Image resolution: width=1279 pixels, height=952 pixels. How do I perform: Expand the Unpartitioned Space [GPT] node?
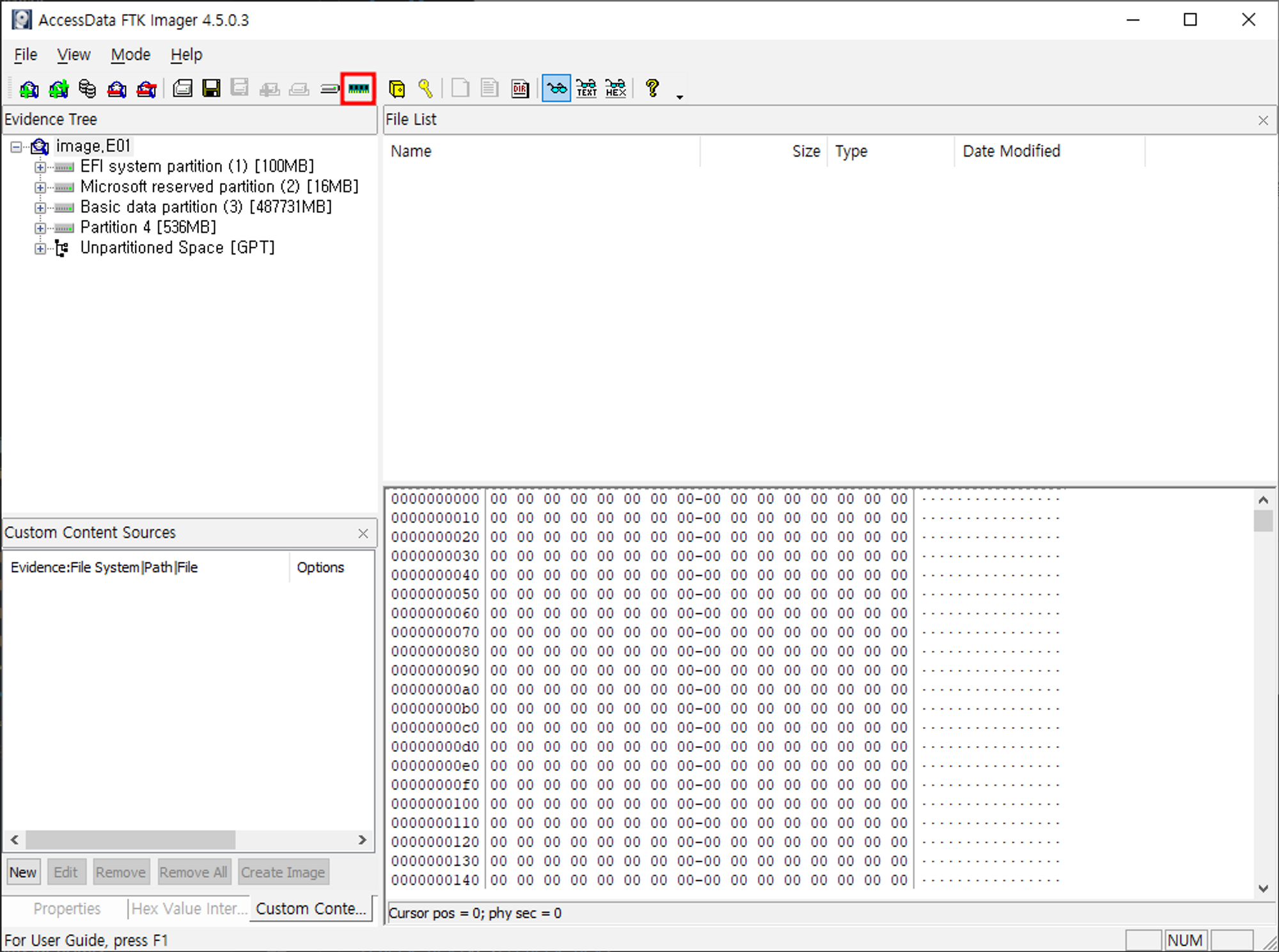(x=40, y=249)
